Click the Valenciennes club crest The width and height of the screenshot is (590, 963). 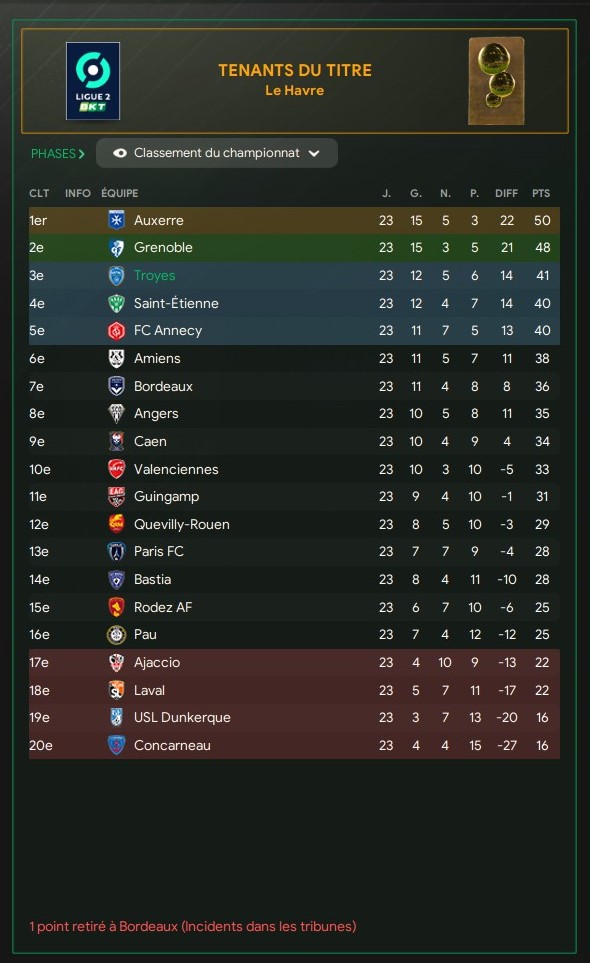click(116, 469)
